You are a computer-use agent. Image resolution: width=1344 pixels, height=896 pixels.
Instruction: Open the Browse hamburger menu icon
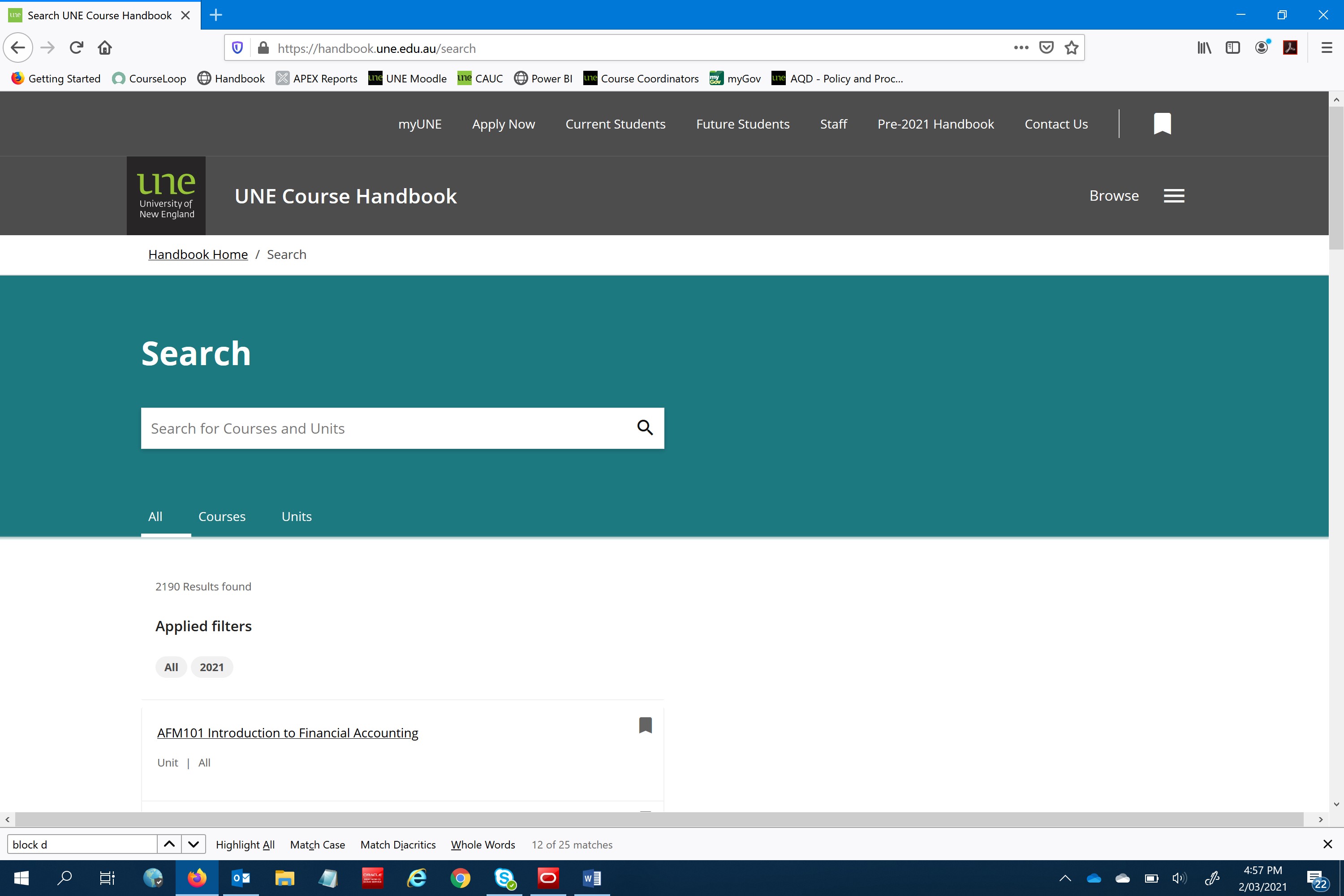(1174, 195)
